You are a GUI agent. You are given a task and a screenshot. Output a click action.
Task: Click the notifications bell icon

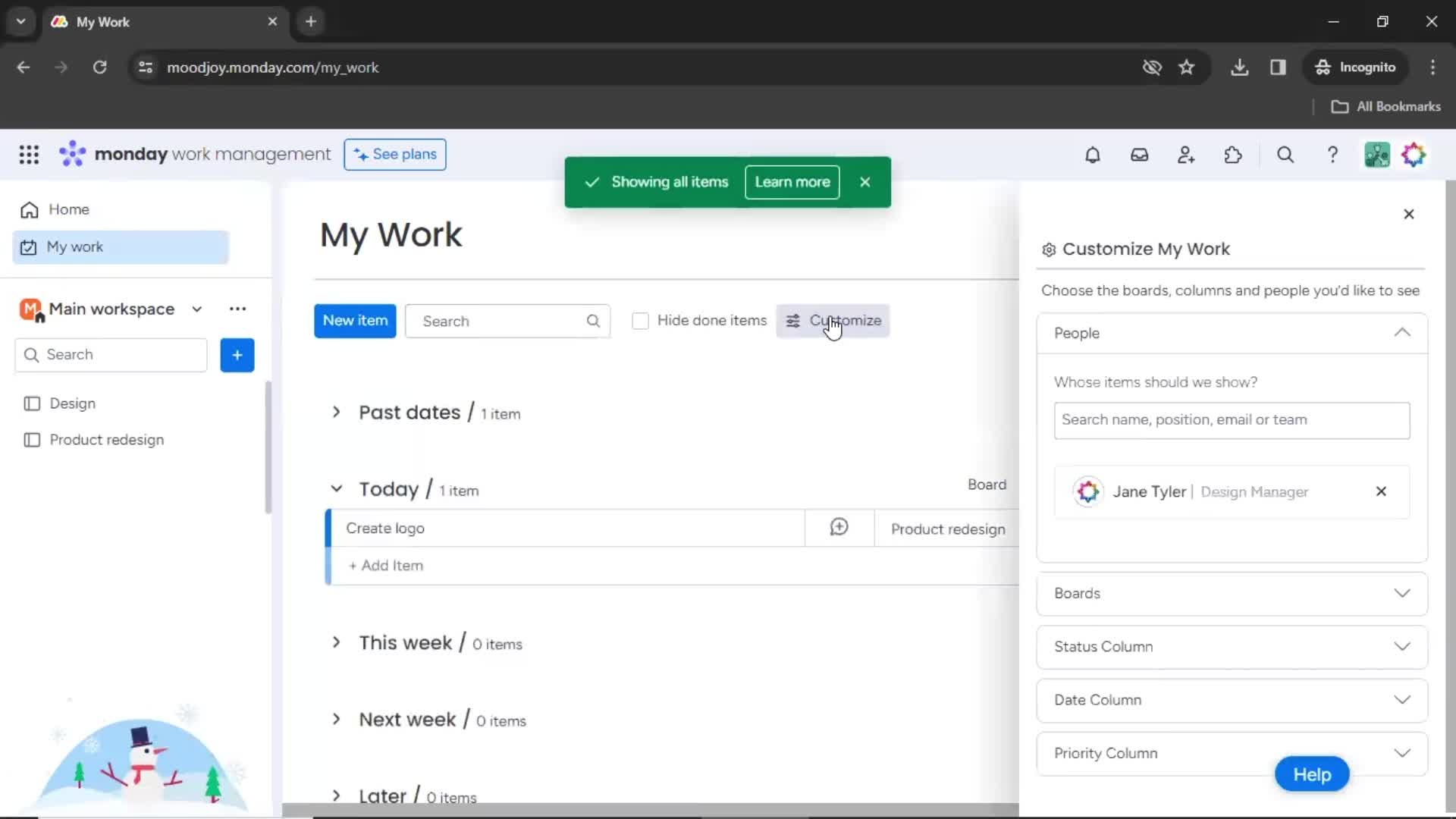[1092, 156]
